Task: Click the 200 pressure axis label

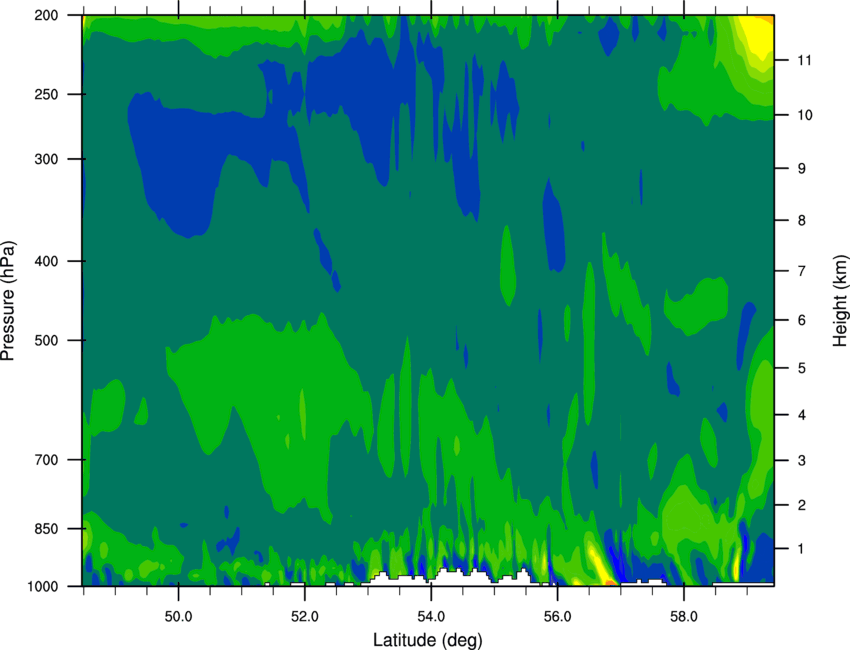Action: pos(46,15)
